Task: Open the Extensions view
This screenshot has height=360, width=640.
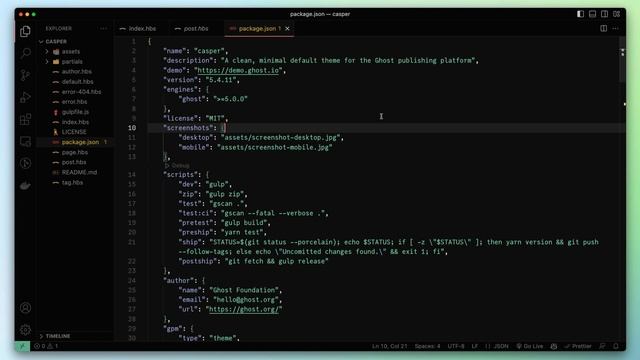Action: [25, 119]
